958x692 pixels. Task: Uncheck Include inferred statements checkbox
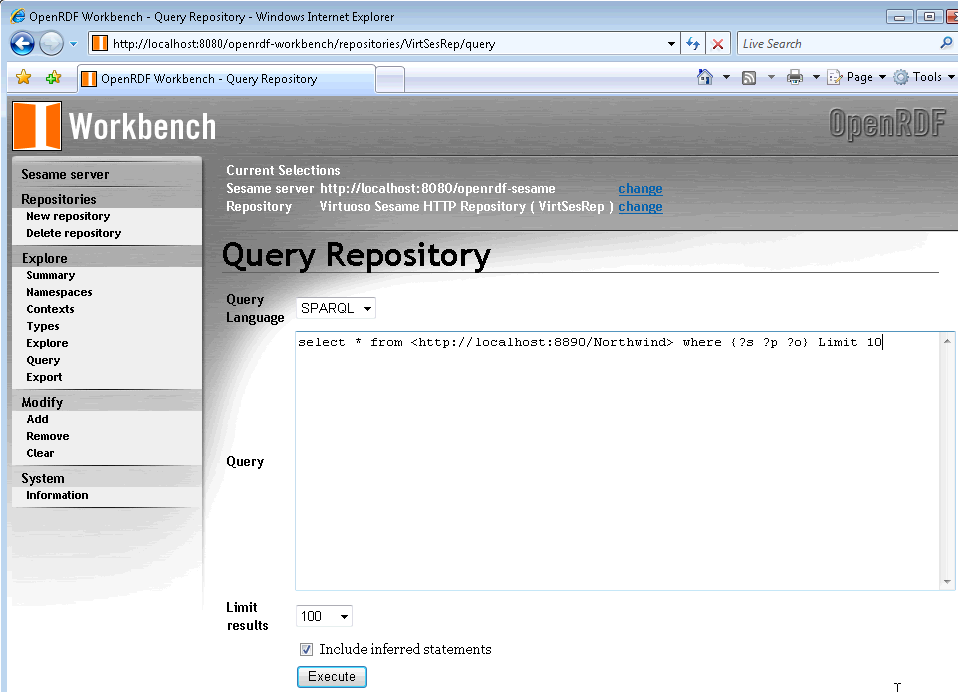coord(307,650)
